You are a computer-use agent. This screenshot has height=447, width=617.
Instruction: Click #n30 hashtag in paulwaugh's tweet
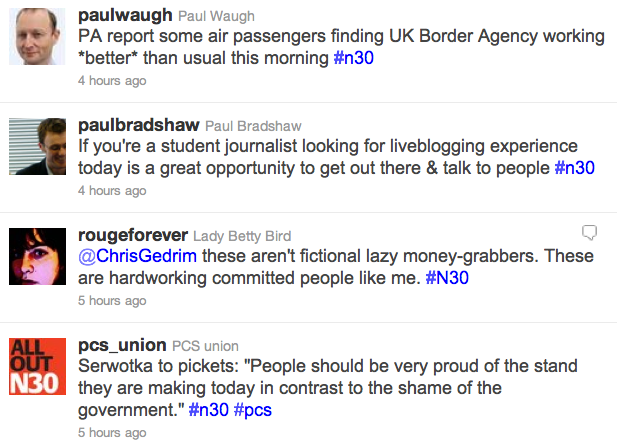click(x=356, y=59)
